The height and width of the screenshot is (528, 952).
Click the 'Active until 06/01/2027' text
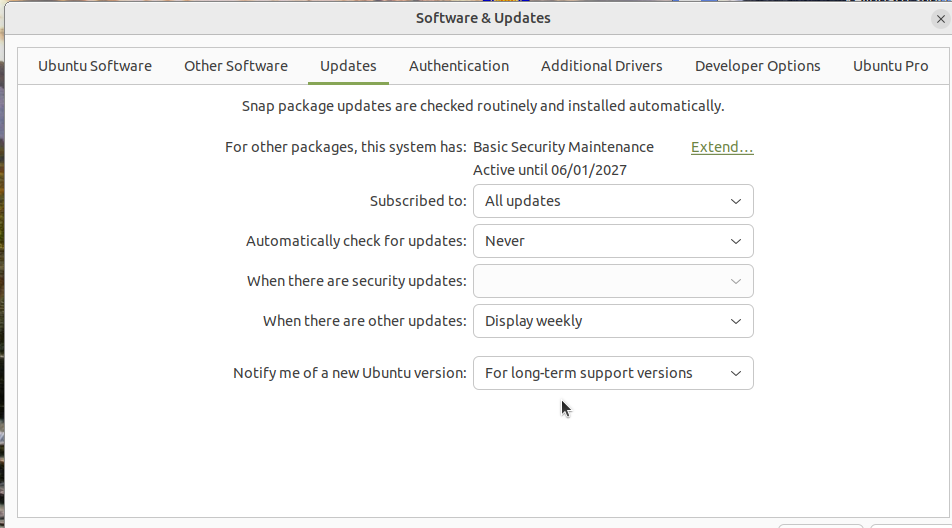(x=550, y=170)
